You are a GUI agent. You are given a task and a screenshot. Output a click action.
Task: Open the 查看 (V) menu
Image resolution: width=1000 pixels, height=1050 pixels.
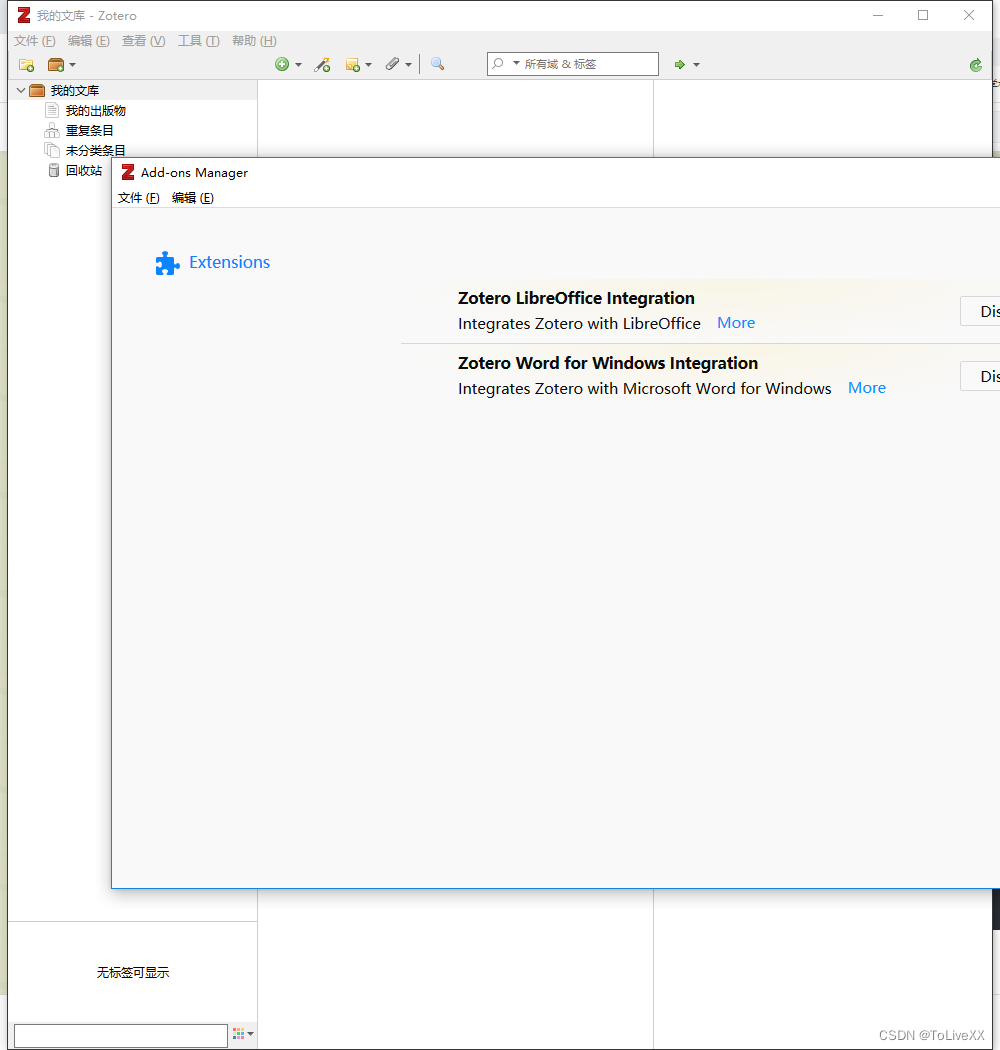[143, 41]
